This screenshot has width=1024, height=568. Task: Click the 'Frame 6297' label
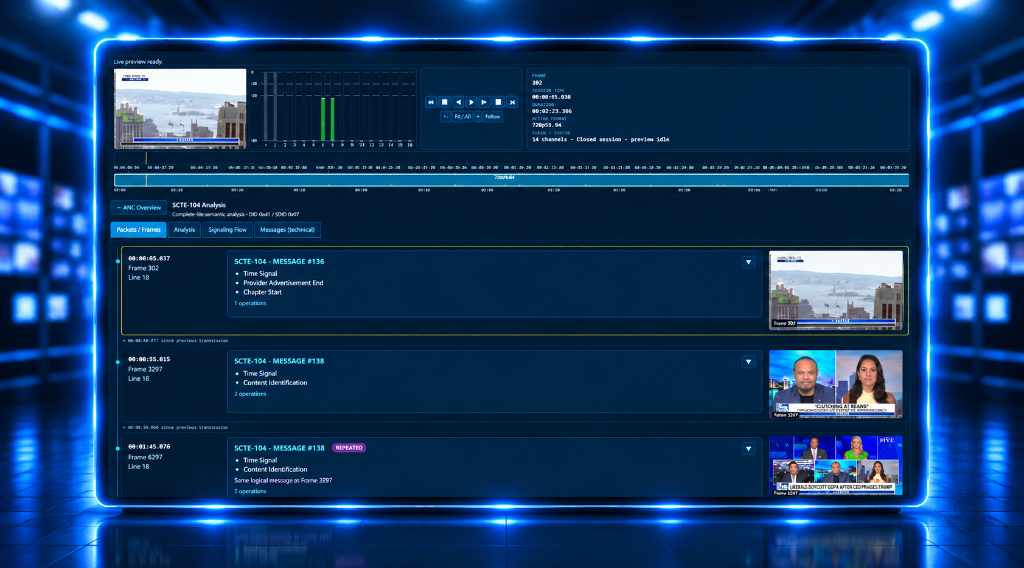145,457
